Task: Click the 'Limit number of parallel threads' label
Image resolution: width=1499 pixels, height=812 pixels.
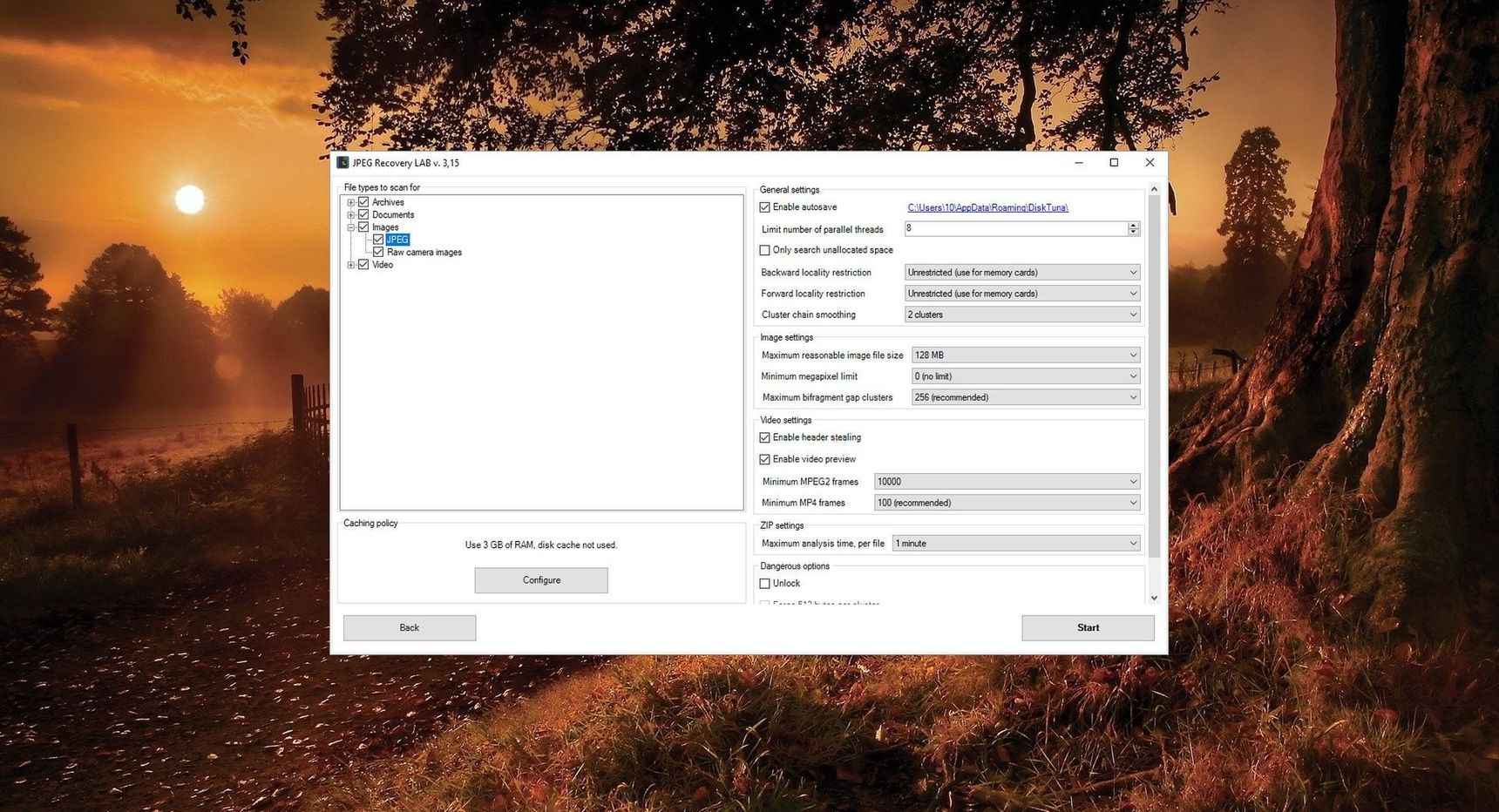Action: tap(823, 230)
